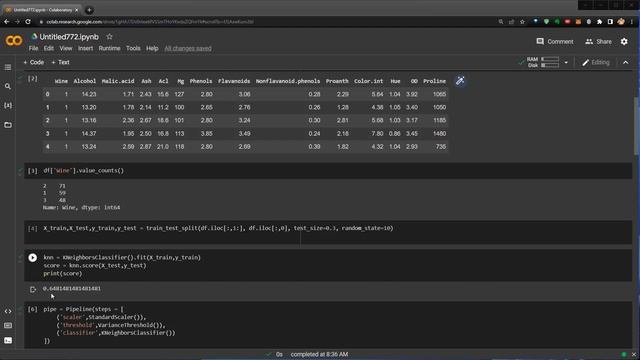Click the Pipeline steps code cell
This screenshot has width=640, height=360.
(x=328, y=325)
